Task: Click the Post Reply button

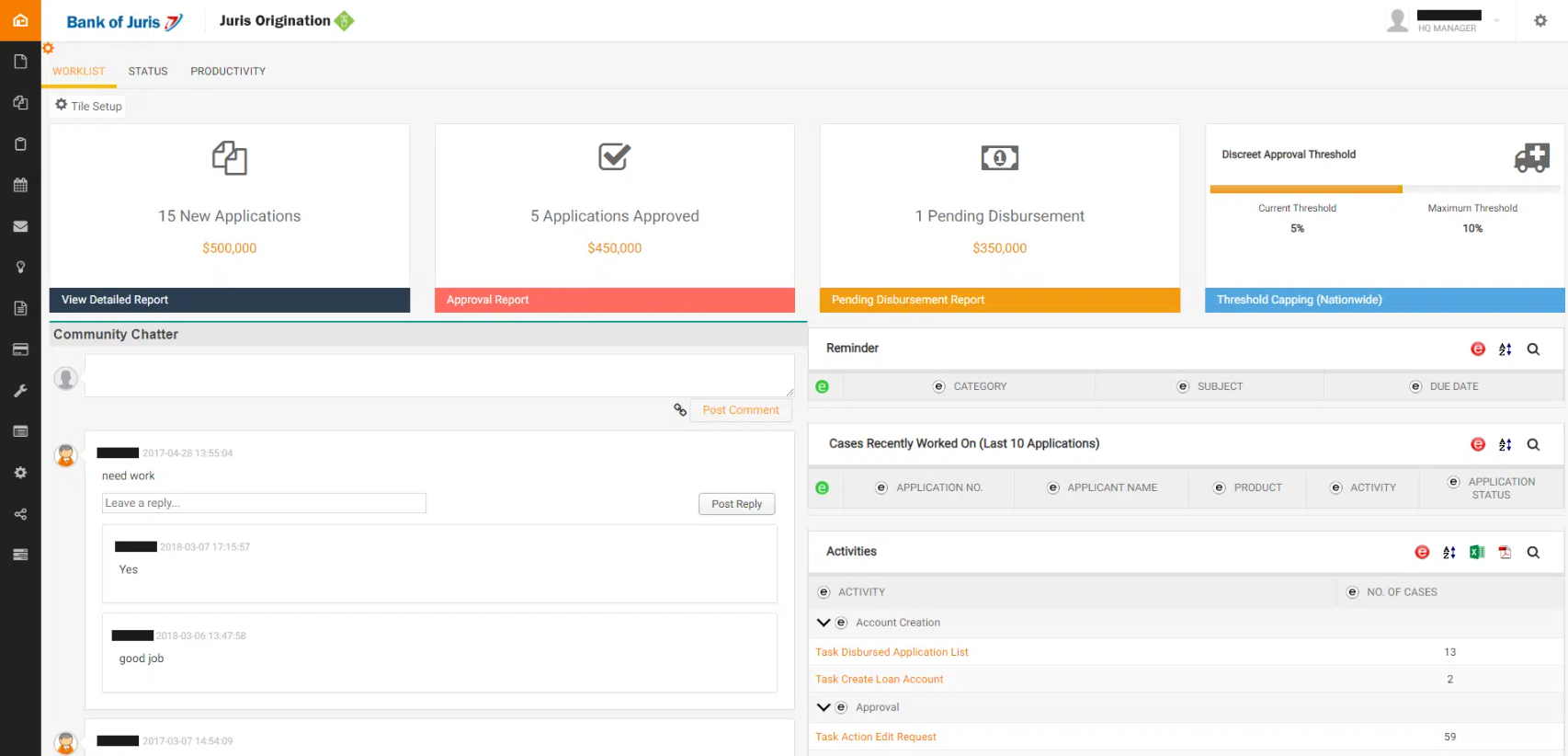Action: (x=736, y=504)
